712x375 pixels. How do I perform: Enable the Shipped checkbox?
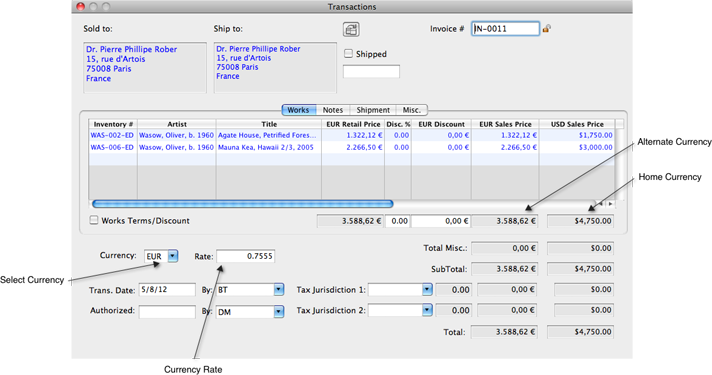tap(348, 54)
